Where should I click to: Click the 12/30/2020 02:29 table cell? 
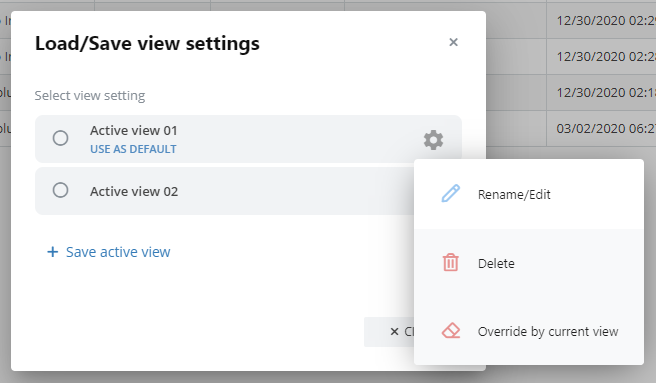[601, 21]
